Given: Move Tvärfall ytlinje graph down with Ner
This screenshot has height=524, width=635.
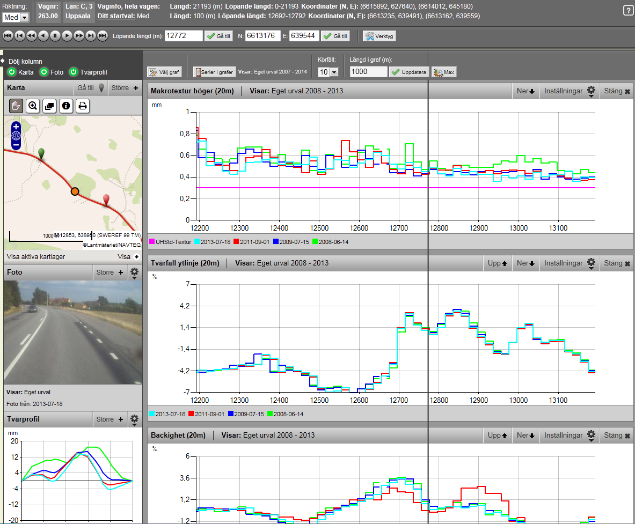Looking at the screenshot, I should click(526, 263).
